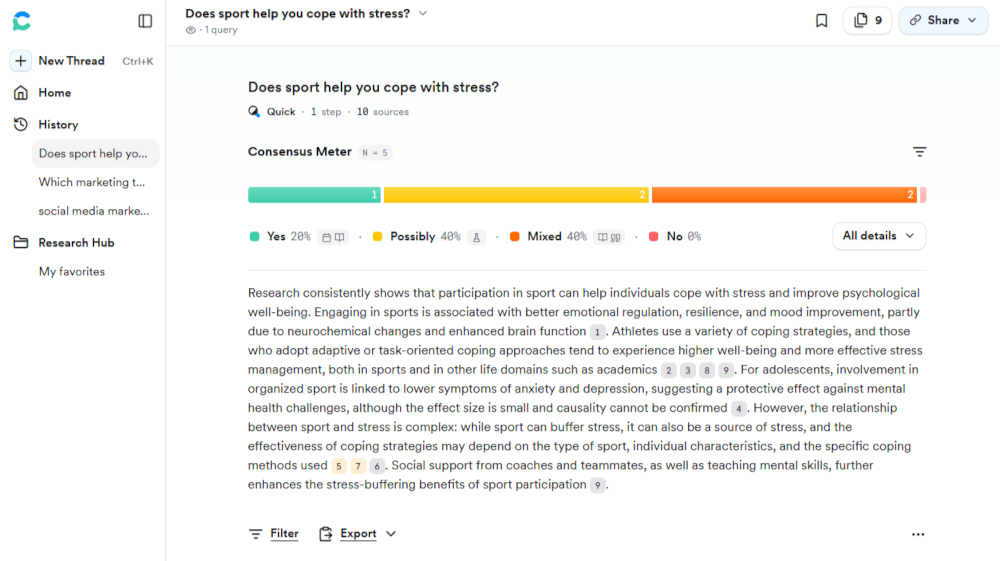The image size is (1000, 561).
Task: Open My favorites in Research Hub
Action: [72, 272]
